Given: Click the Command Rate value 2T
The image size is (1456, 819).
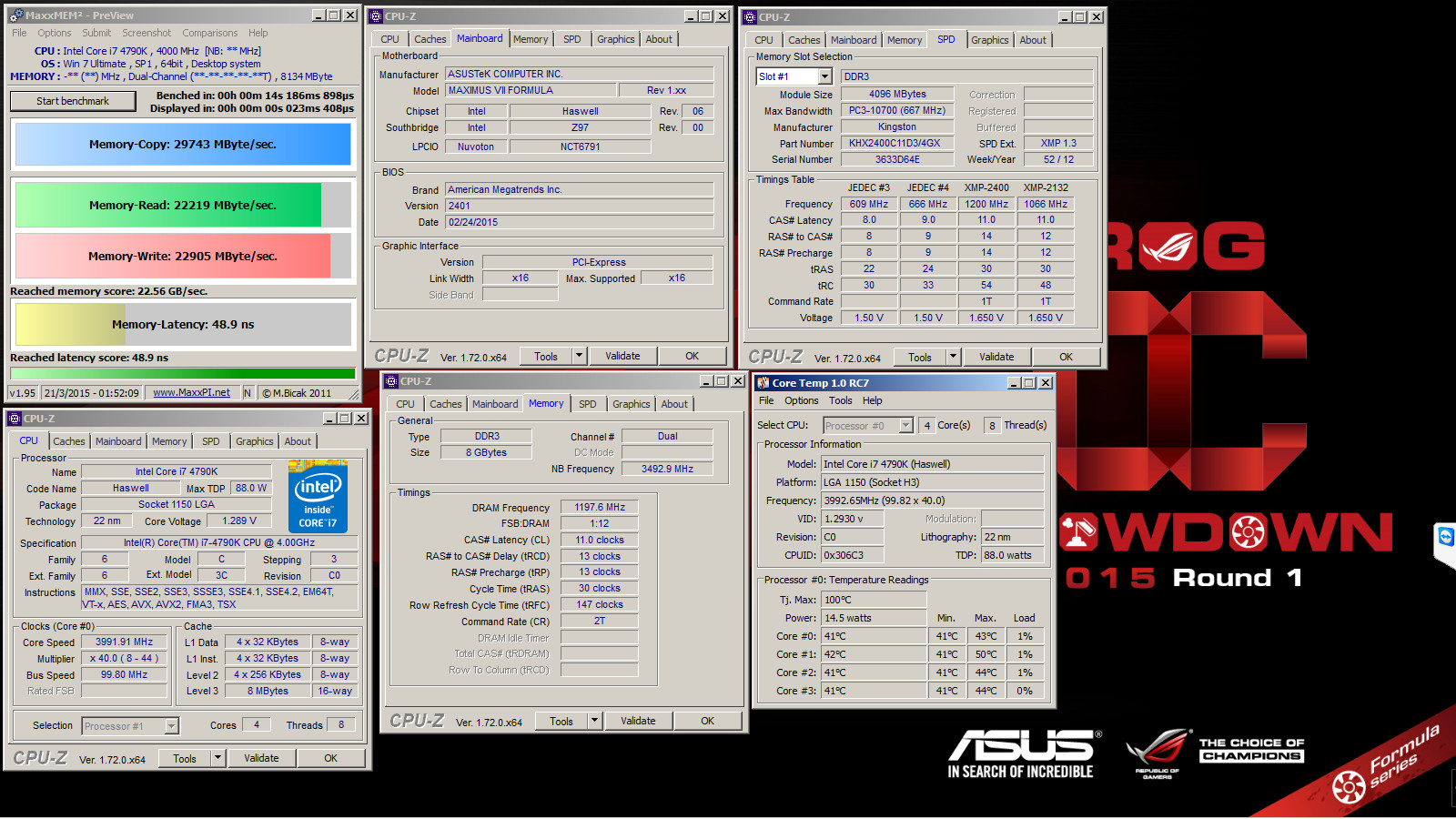Looking at the screenshot, I should coord(600,621).
